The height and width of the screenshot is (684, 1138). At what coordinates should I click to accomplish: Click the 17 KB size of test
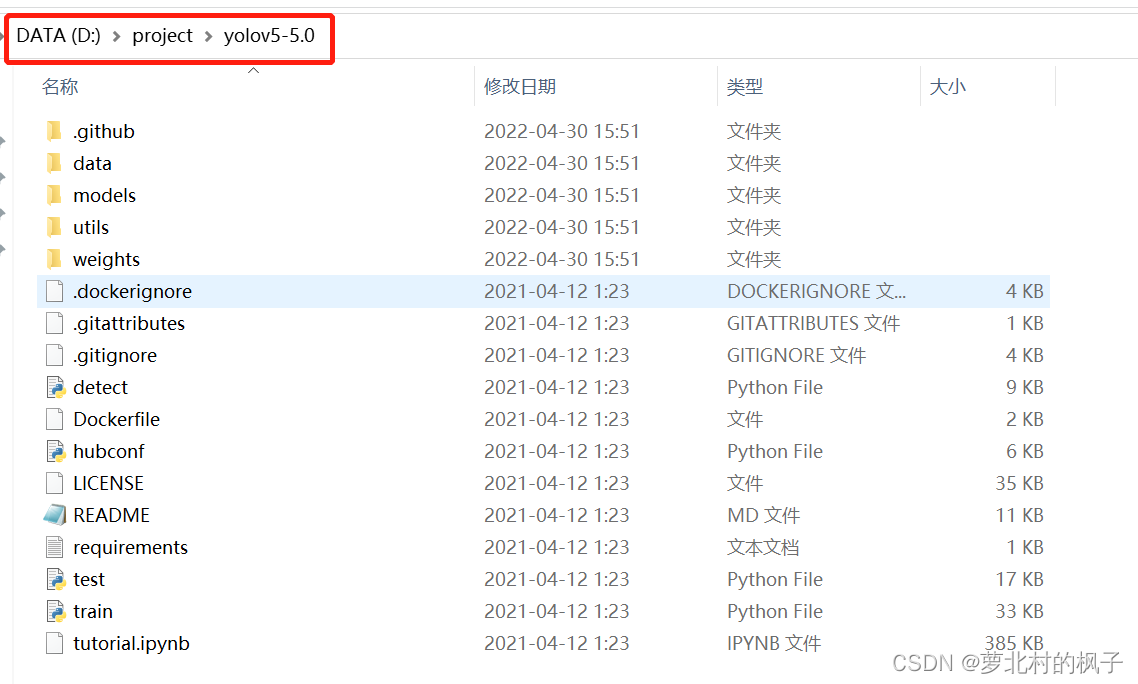pyautogui.click(x=1020, y=579)
